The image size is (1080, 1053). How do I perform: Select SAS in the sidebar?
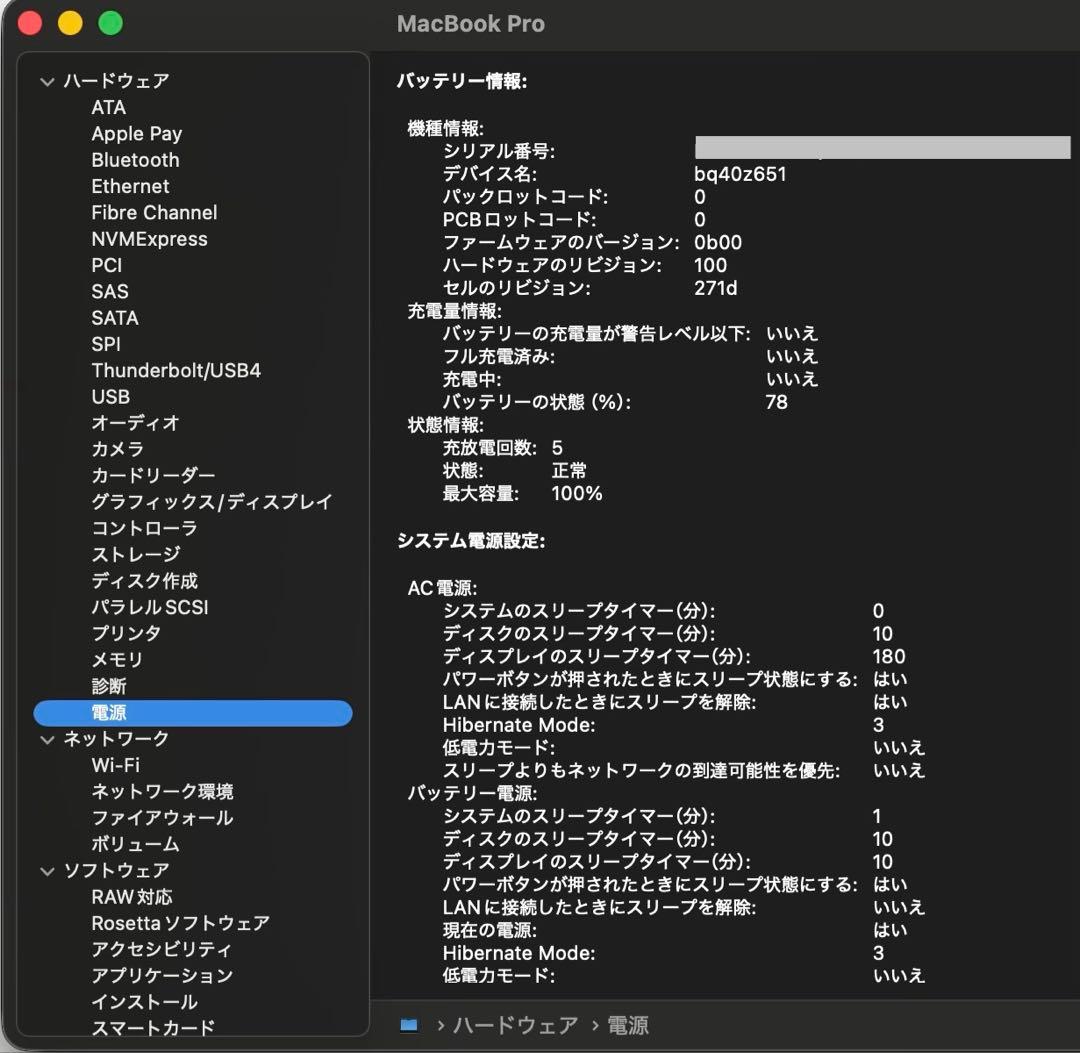(x=110, y=291)
